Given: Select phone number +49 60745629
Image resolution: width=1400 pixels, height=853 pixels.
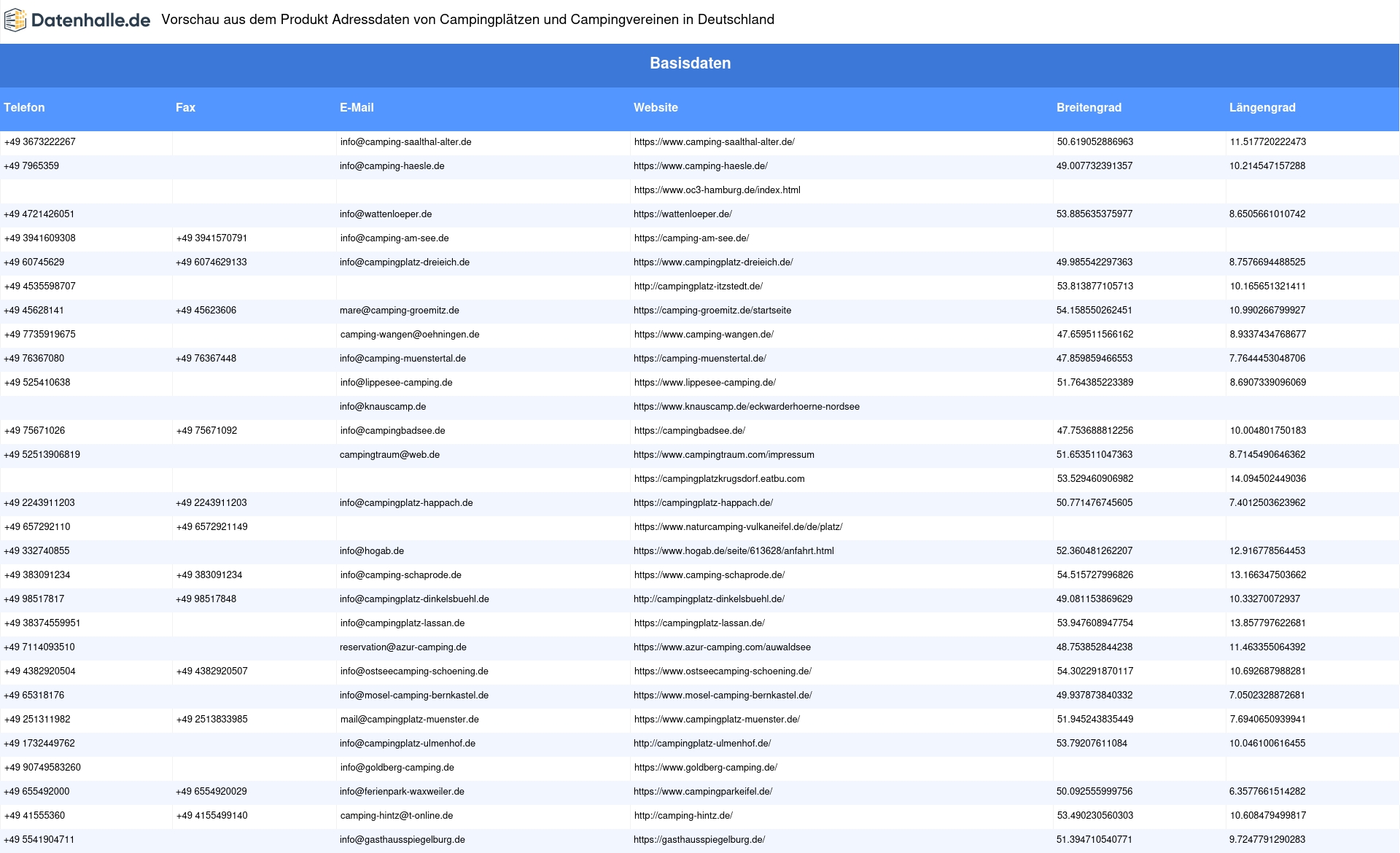Looking at the screenshot, I should 34,262.
